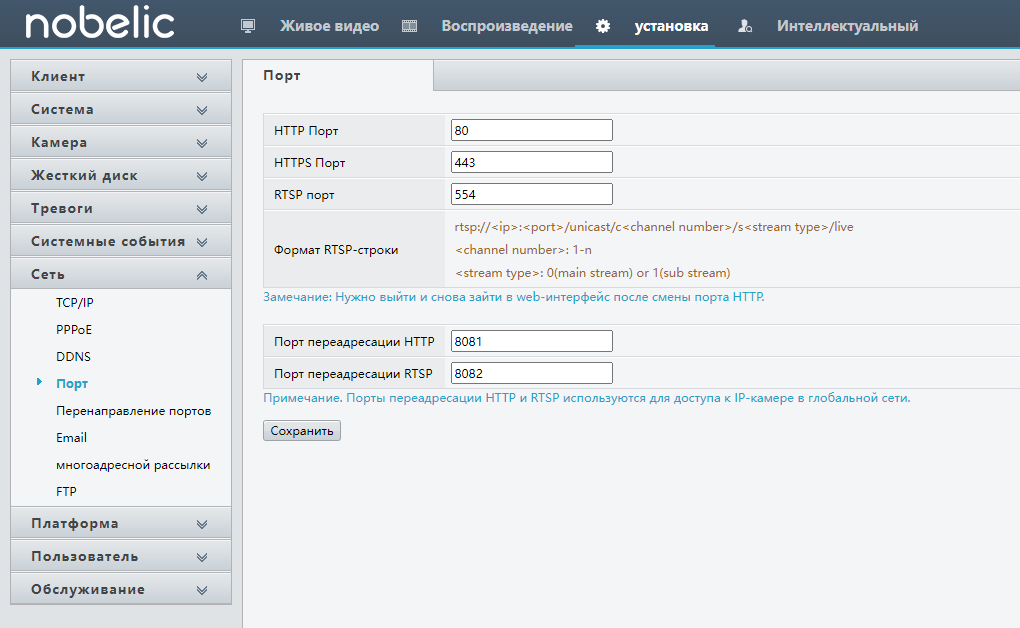
Task: Expand the Клиент section
Action: (x=121, y=76)
